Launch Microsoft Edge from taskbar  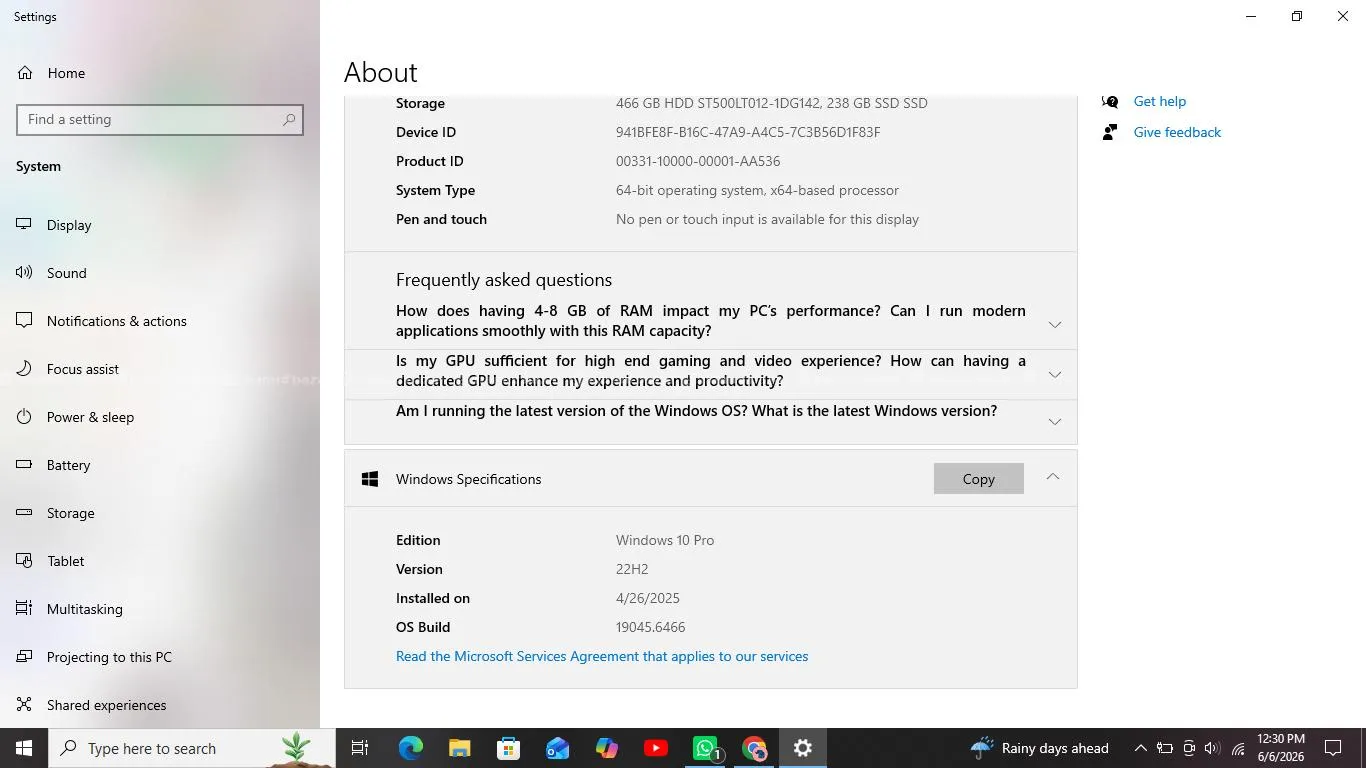tap(411, 748)
